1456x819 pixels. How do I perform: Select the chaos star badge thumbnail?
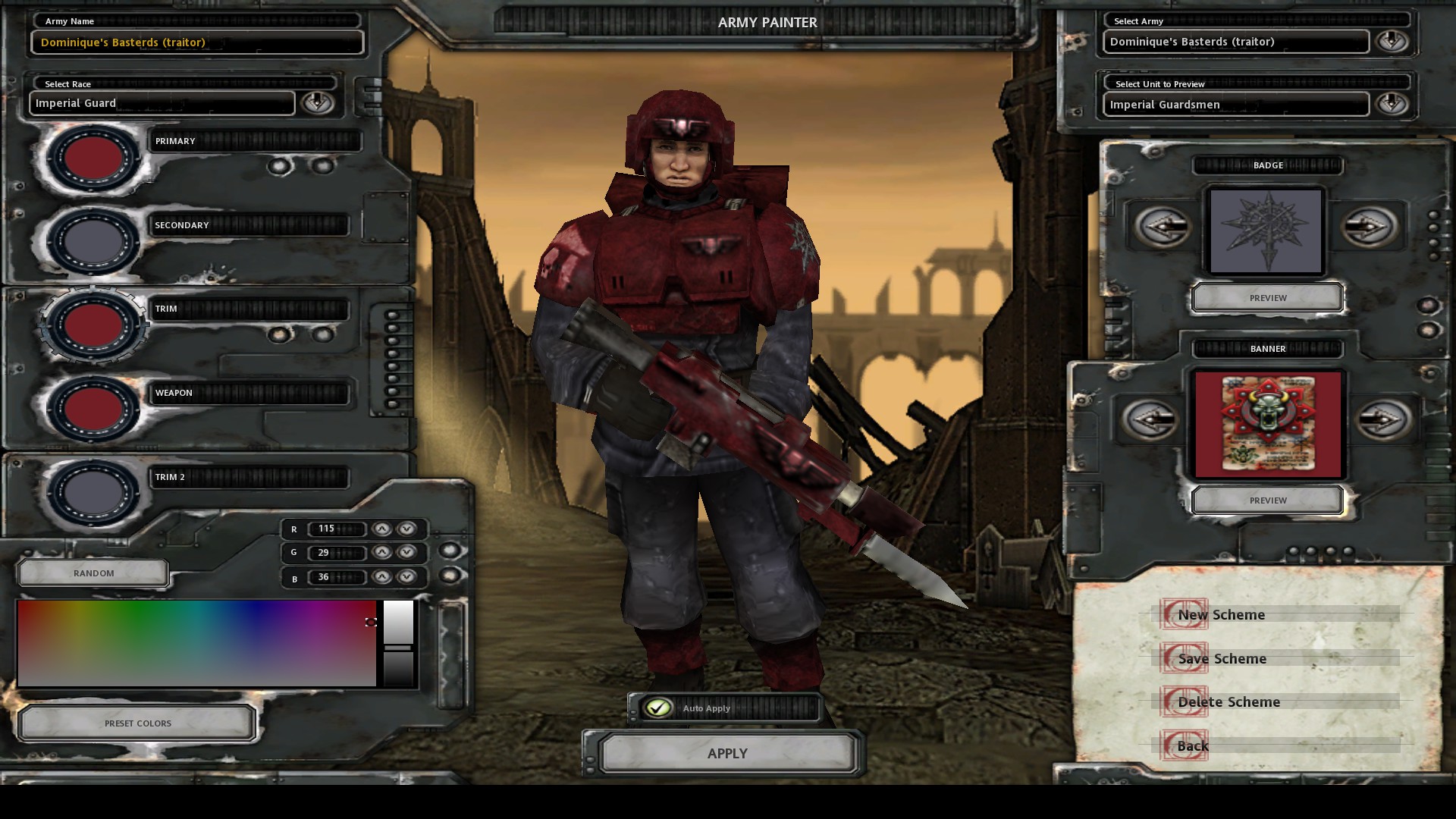[x=1266, y=231]
